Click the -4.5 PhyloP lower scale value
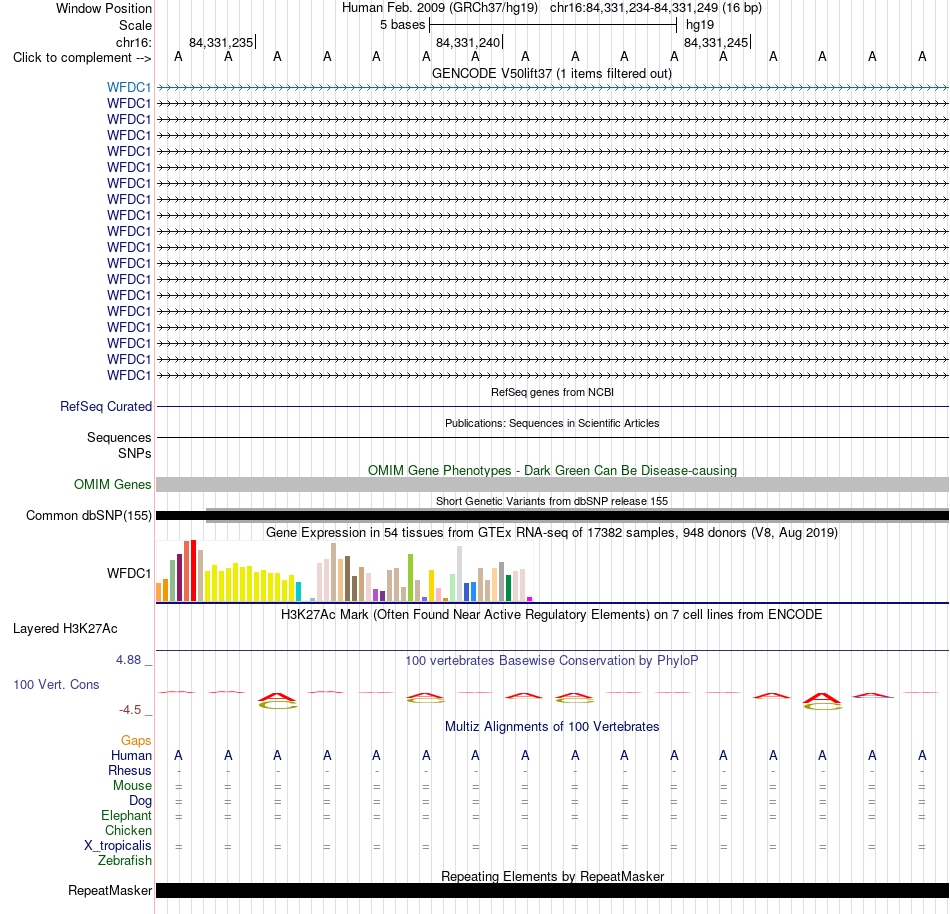Screen dimensions: 950x914 coord(130,709)
